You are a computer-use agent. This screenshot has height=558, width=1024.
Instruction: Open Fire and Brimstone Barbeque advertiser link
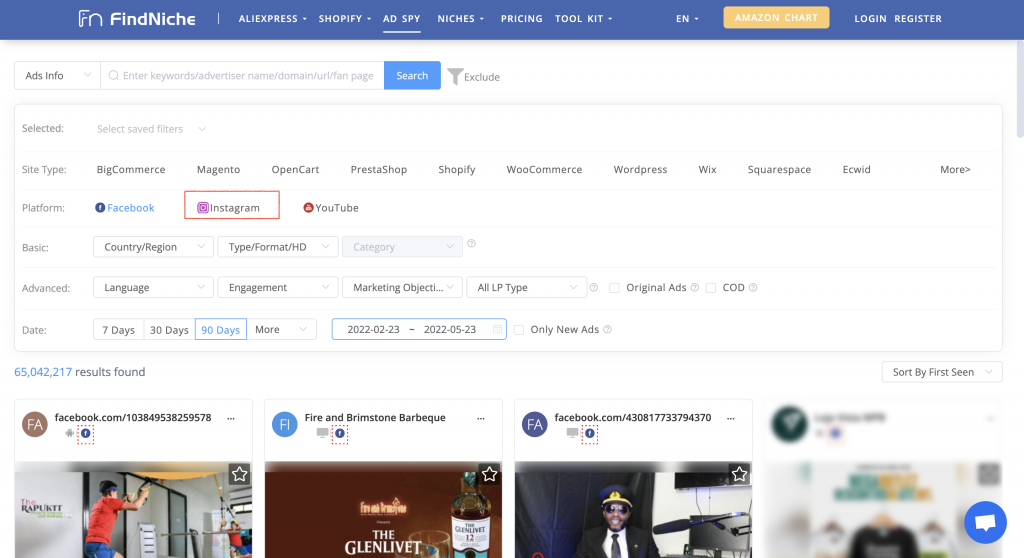tap(375, 418)
